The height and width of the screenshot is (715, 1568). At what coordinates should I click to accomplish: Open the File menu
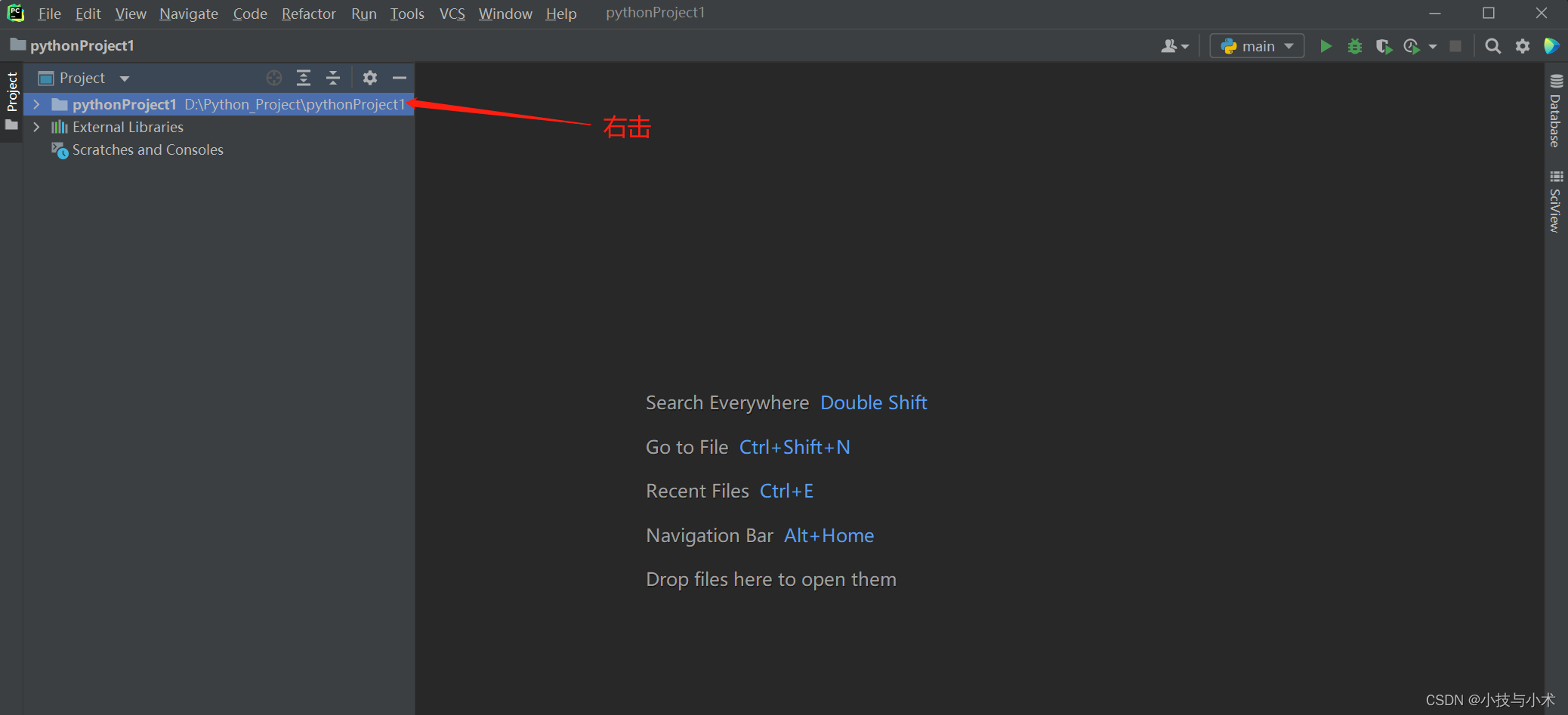[49, 14]
